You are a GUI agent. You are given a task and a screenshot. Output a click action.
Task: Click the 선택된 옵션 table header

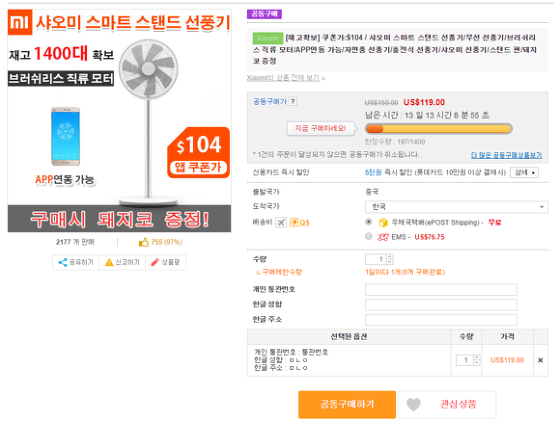tap(349, 337)
